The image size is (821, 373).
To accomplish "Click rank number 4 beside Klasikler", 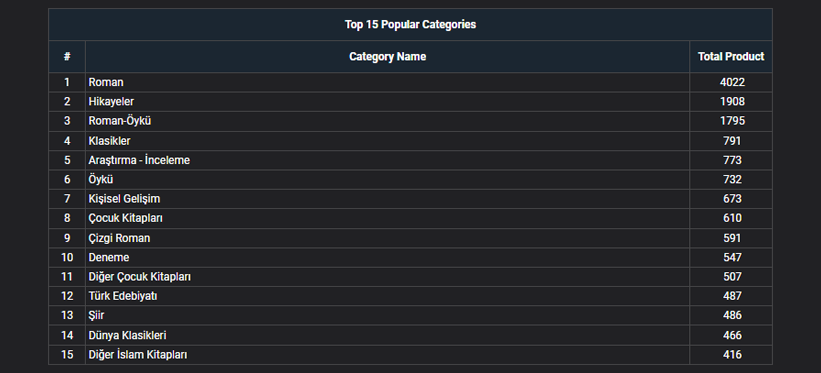I will [67, 141].
